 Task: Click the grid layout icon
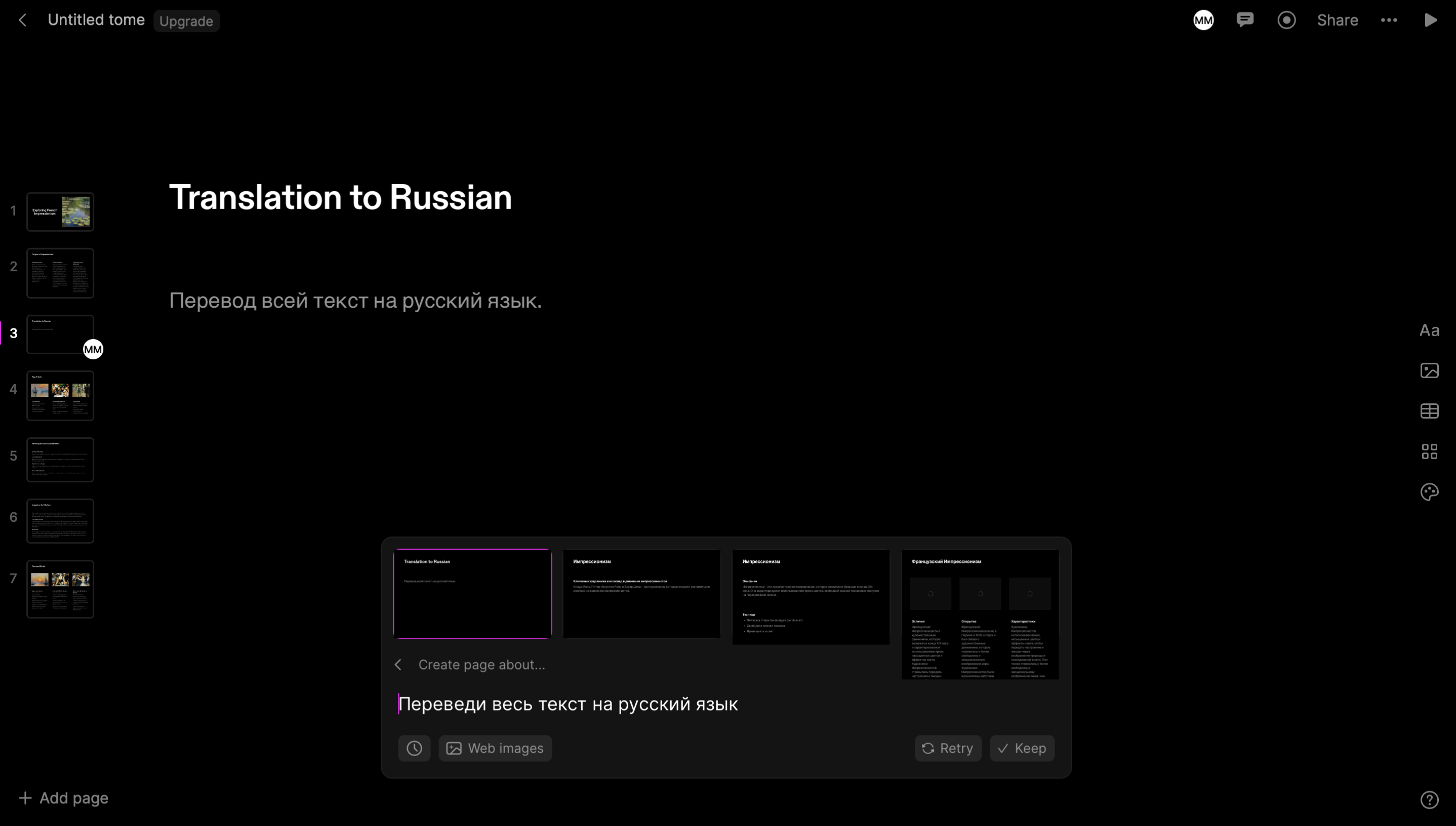tap(1430, 451)
